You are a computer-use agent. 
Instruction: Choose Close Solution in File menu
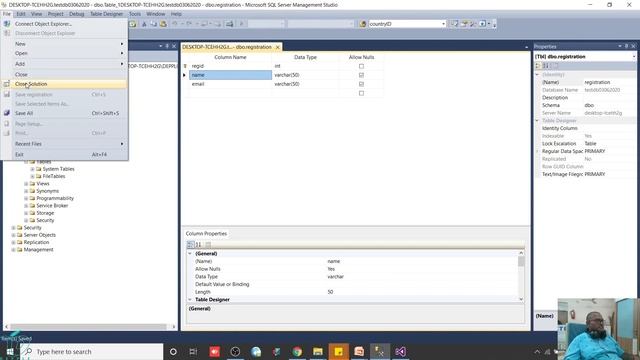tap(64, 84)
